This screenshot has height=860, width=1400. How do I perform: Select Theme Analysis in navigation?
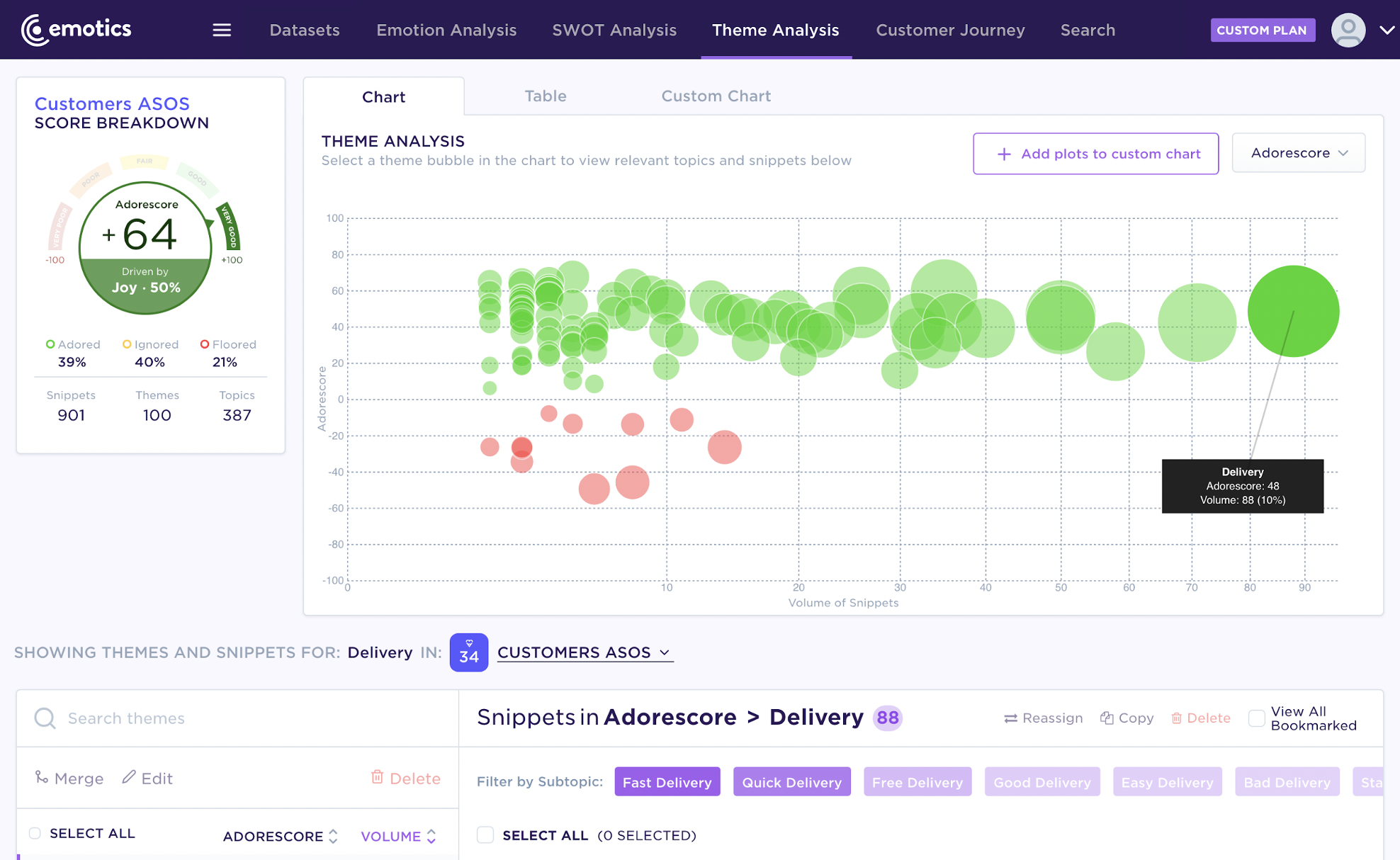pyautogui.click(x=776, y=30)
